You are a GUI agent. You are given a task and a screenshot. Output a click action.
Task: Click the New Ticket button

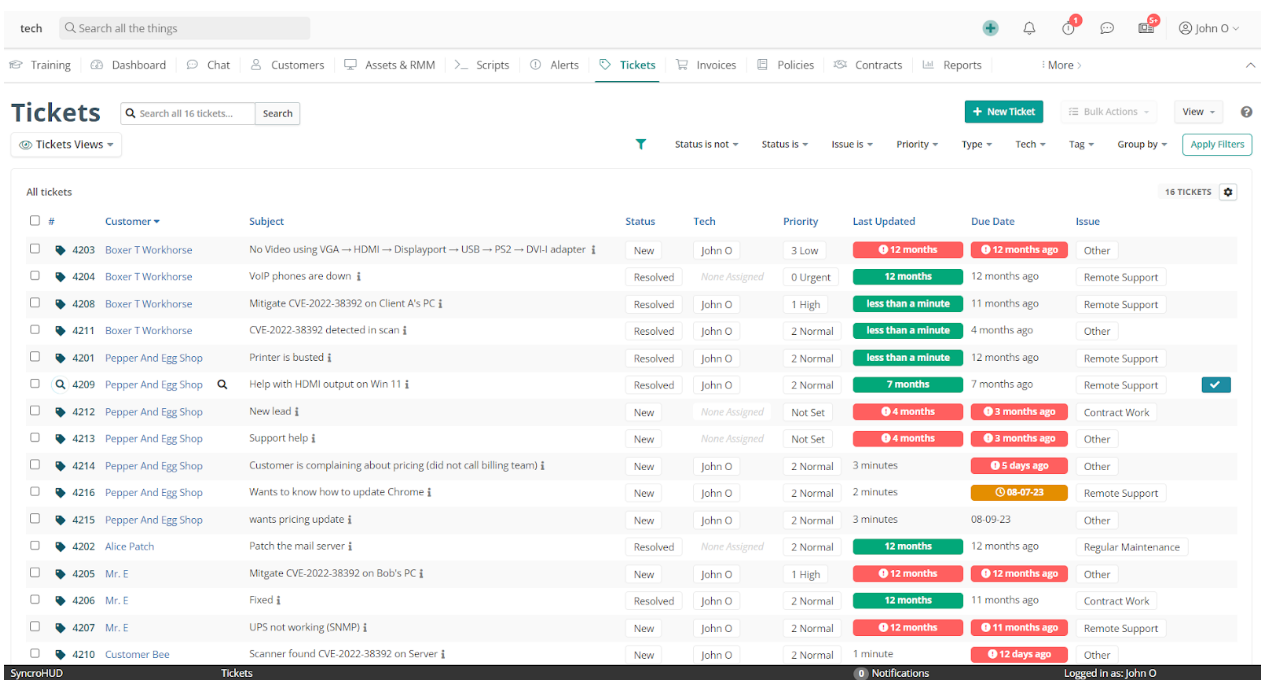click(x=1003, y=111)
